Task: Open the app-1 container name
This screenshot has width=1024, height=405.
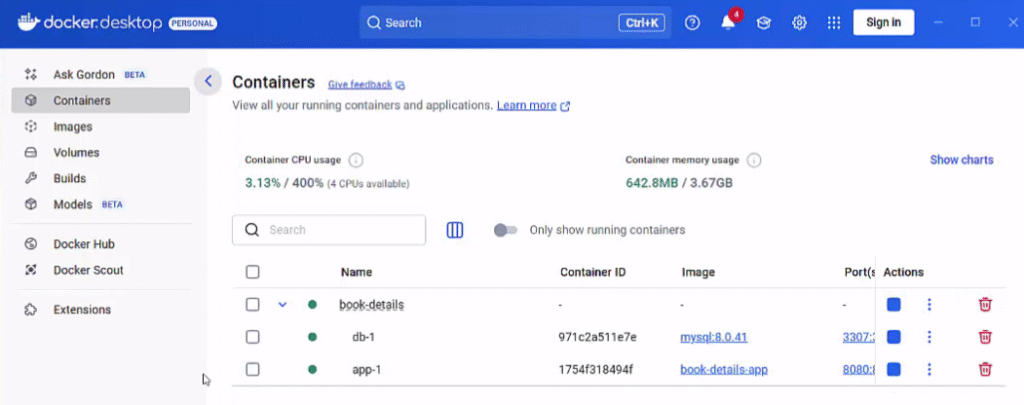Action: [366, 370]
